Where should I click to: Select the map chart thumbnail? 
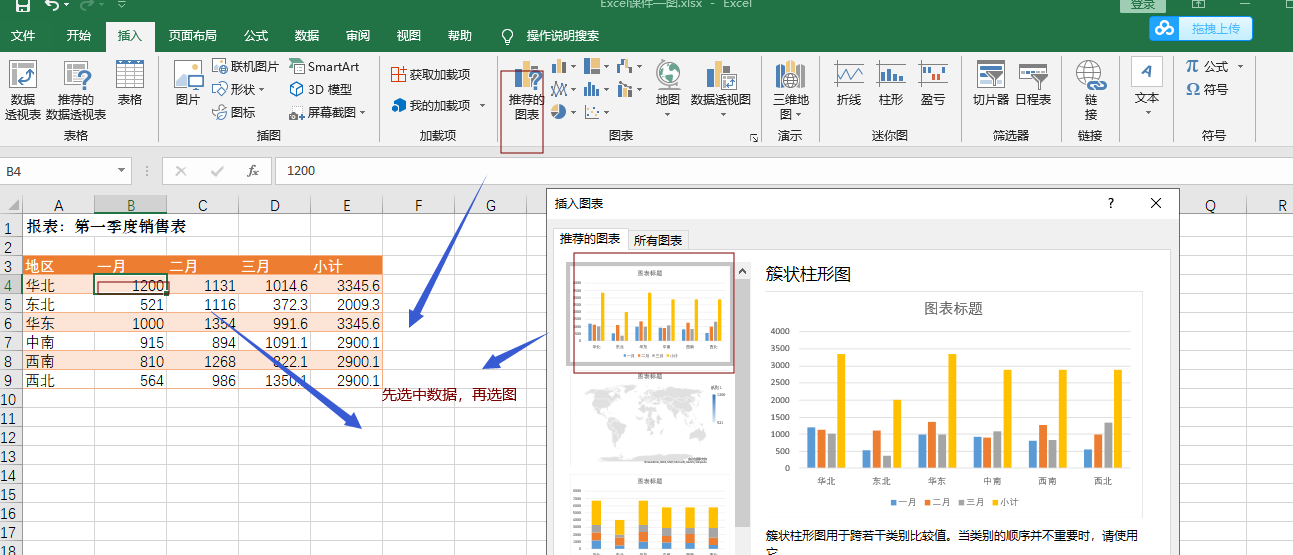click(652, 420)
